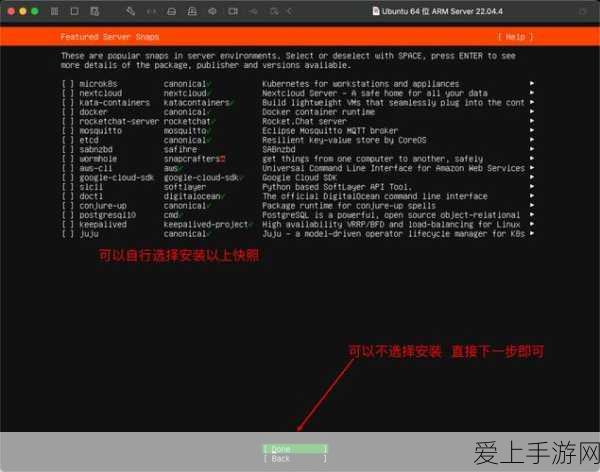Check the kata-containers snap box
Viewport: 600px width, 472px height.
[x=68, y=103]
